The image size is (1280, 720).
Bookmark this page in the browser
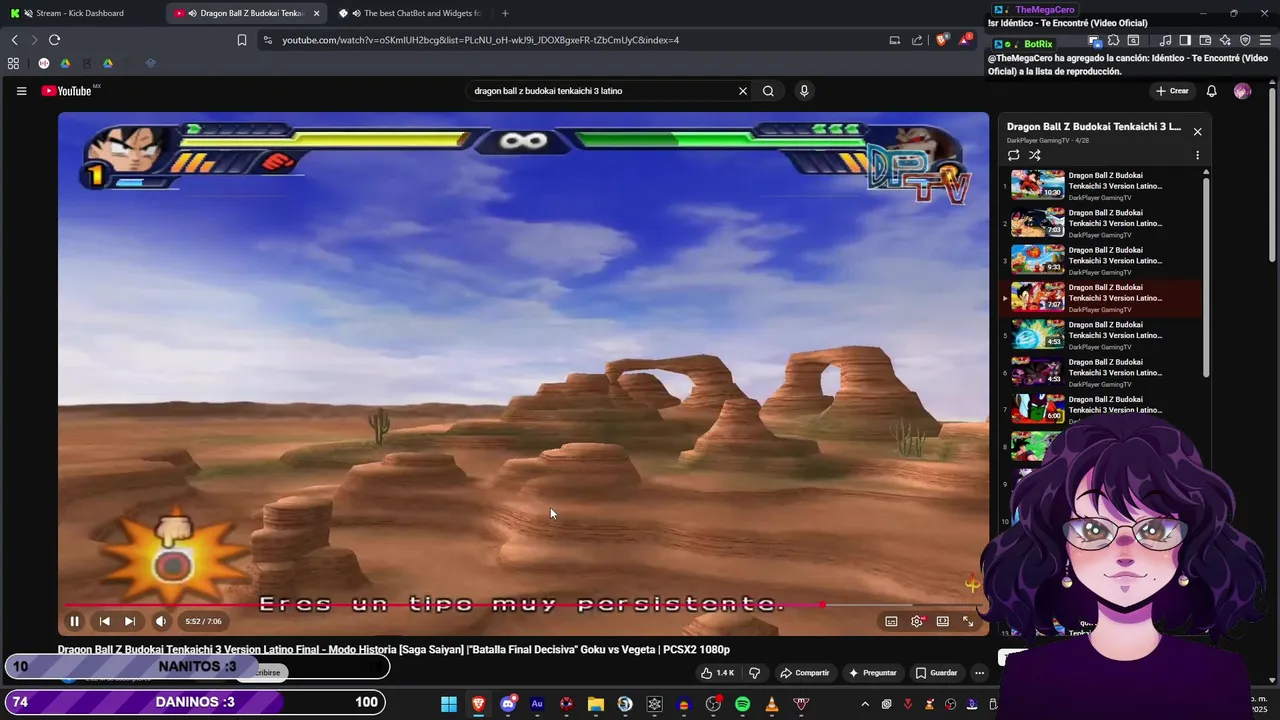click(241, 40)
